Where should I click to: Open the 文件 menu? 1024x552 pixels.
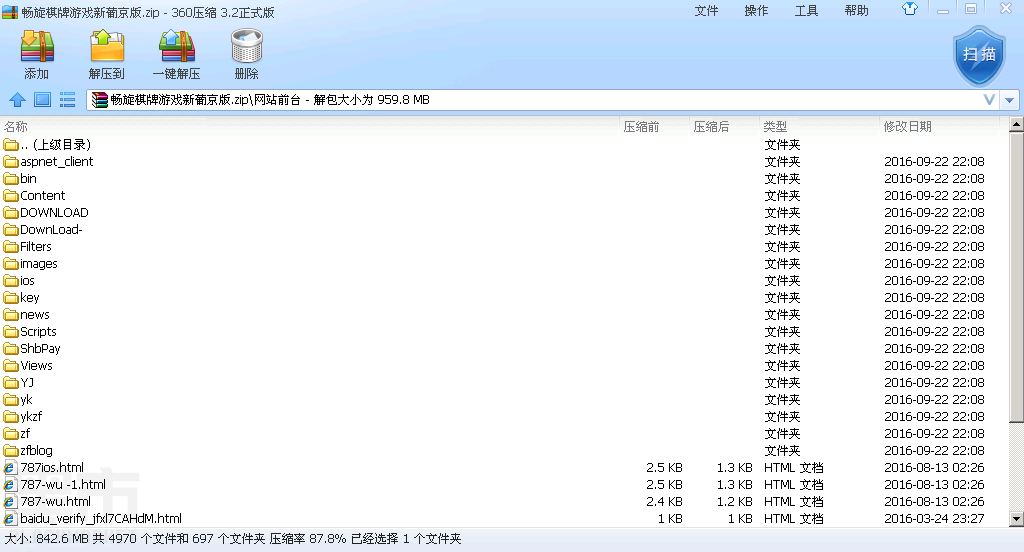point(706,10)
